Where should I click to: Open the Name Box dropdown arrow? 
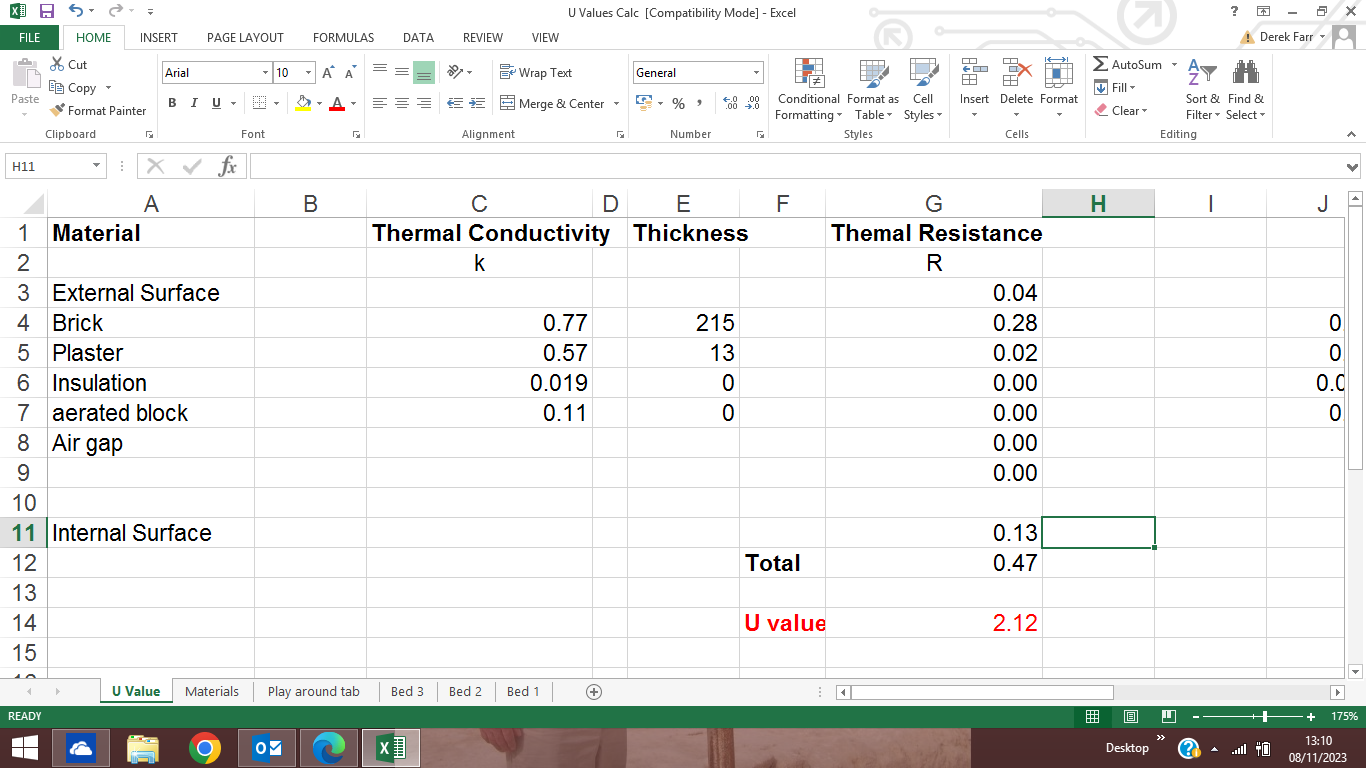(x=96, y=167)
